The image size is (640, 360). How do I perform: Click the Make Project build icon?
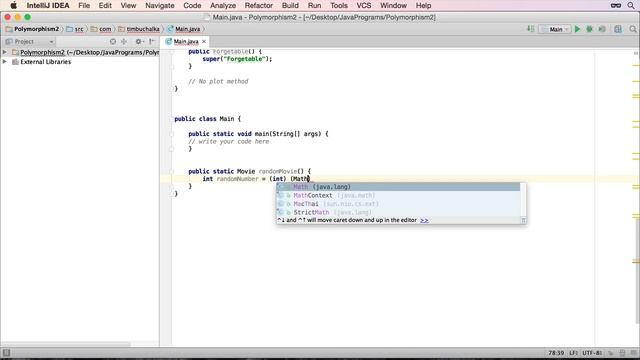(x=530, y=29)
